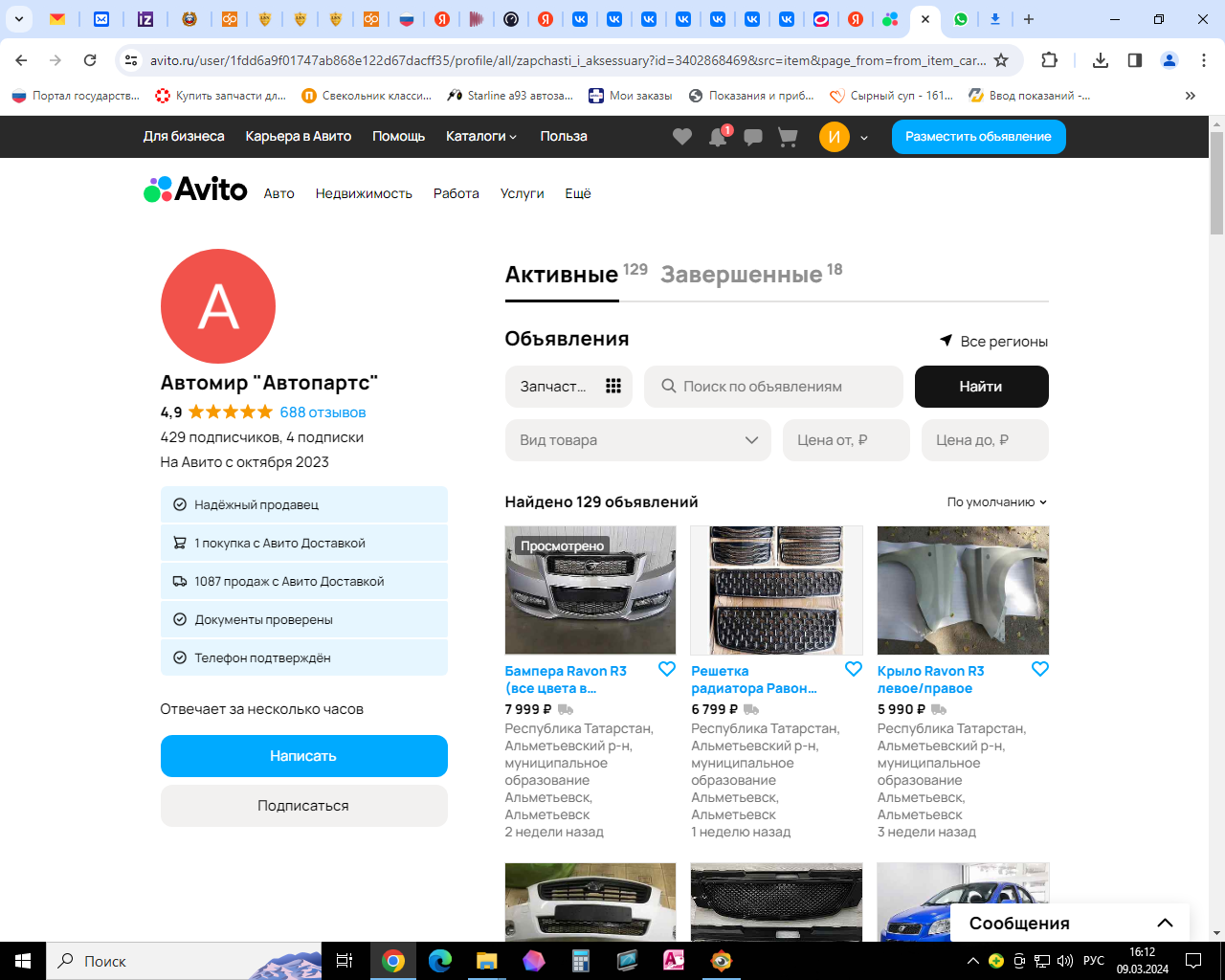Viewport: 1225px width, 980px height.
Task: Add Решетка радиатора Равон to favorites
Action: 854,669
